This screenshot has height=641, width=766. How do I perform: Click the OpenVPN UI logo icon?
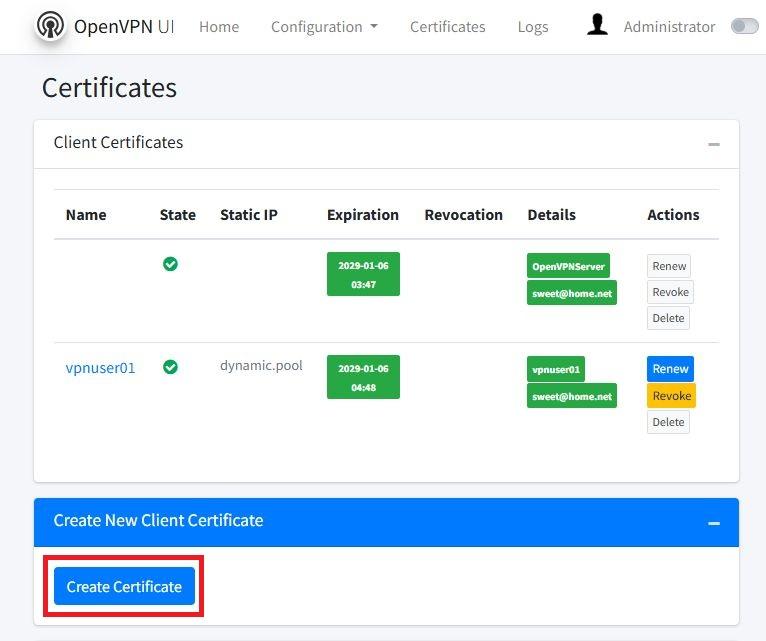[x=50, y=25]
